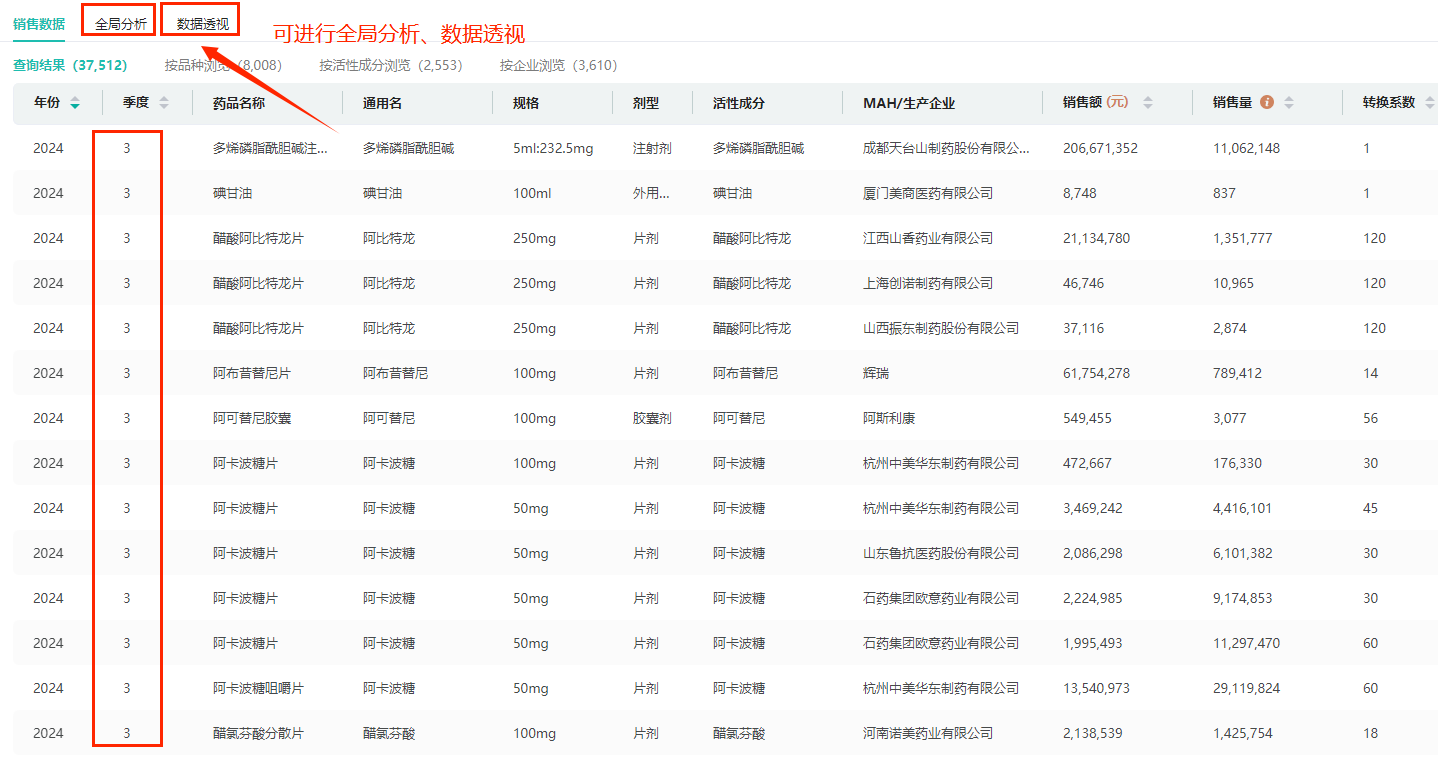Select the 阿卡波糖咀嚼片 drug name cell
This screenshot has height=757, width=1438.
pyautogui.click(x=258, y=688)
